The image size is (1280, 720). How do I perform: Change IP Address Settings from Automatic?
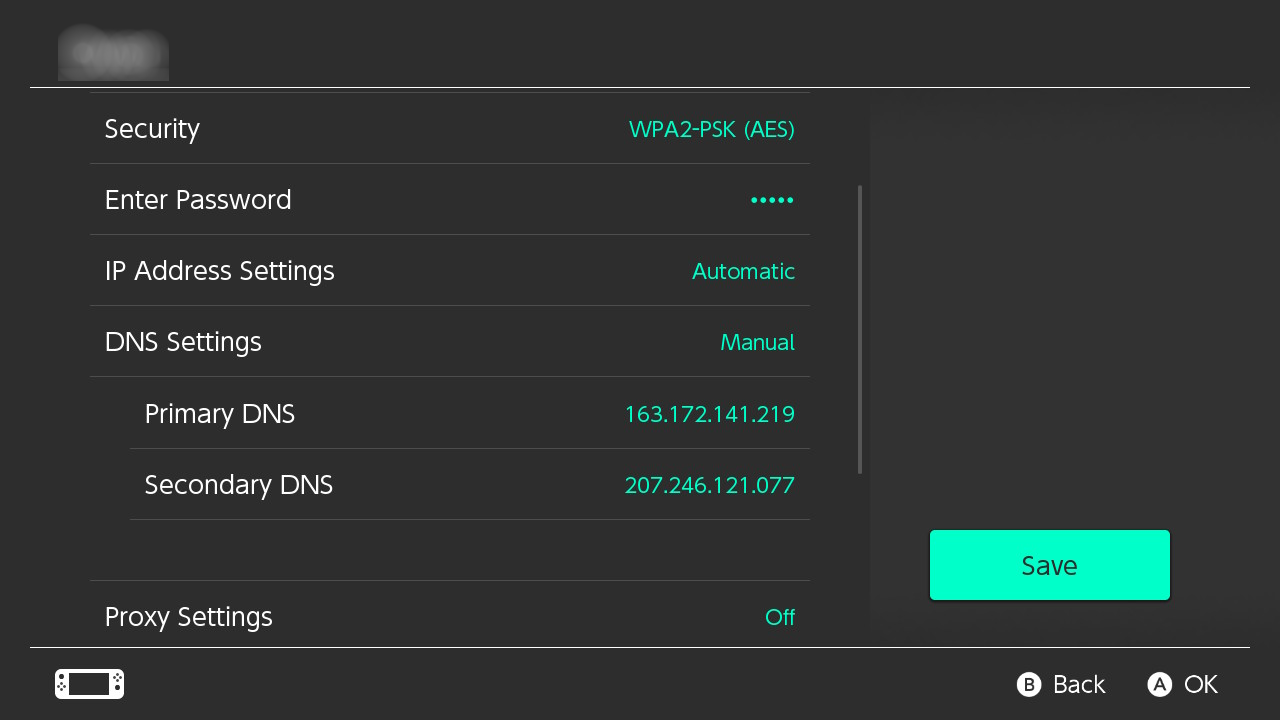[744, 271]
